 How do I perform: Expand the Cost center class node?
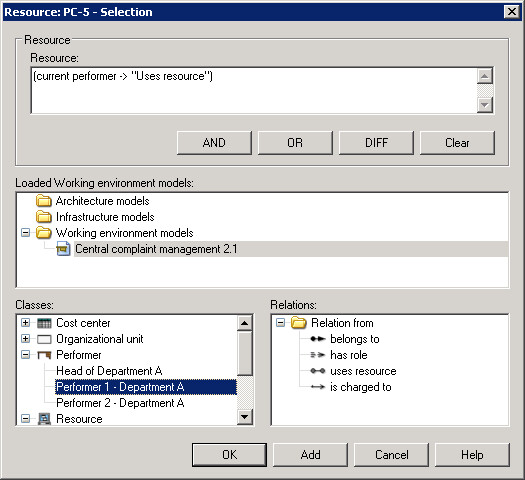coord(25,323)
